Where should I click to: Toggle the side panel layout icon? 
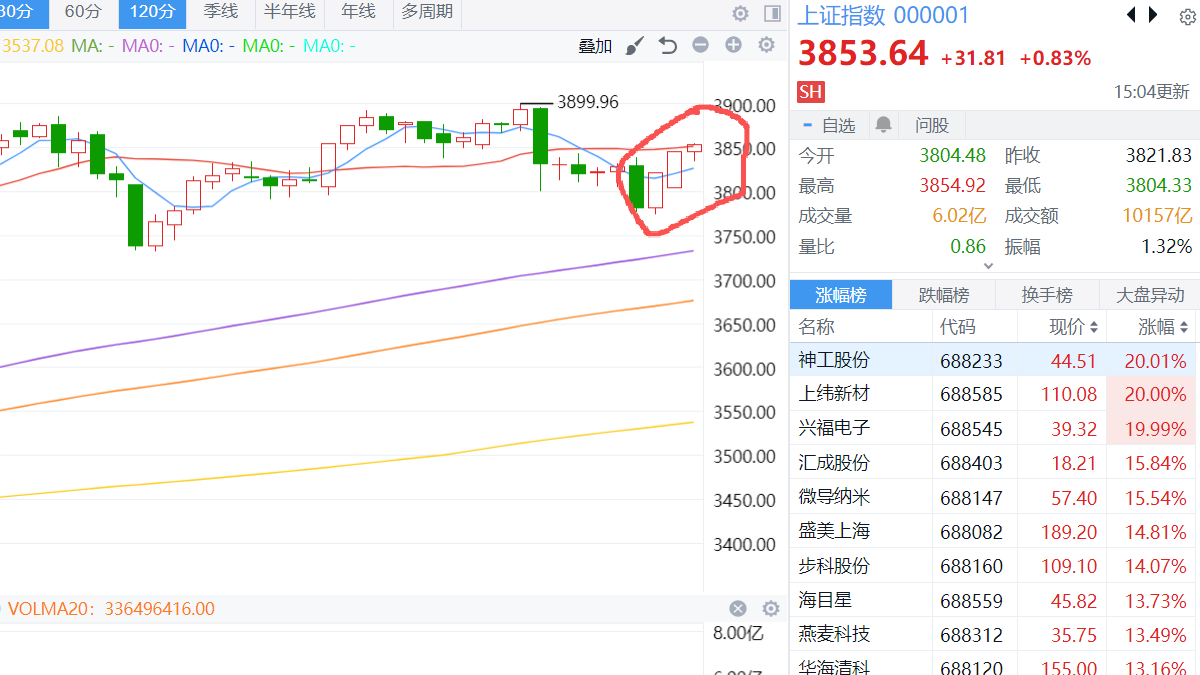(771, 13)
